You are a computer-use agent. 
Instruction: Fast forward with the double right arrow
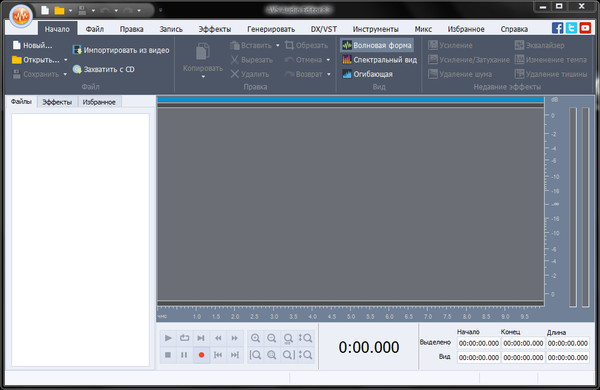click(235, 338)
